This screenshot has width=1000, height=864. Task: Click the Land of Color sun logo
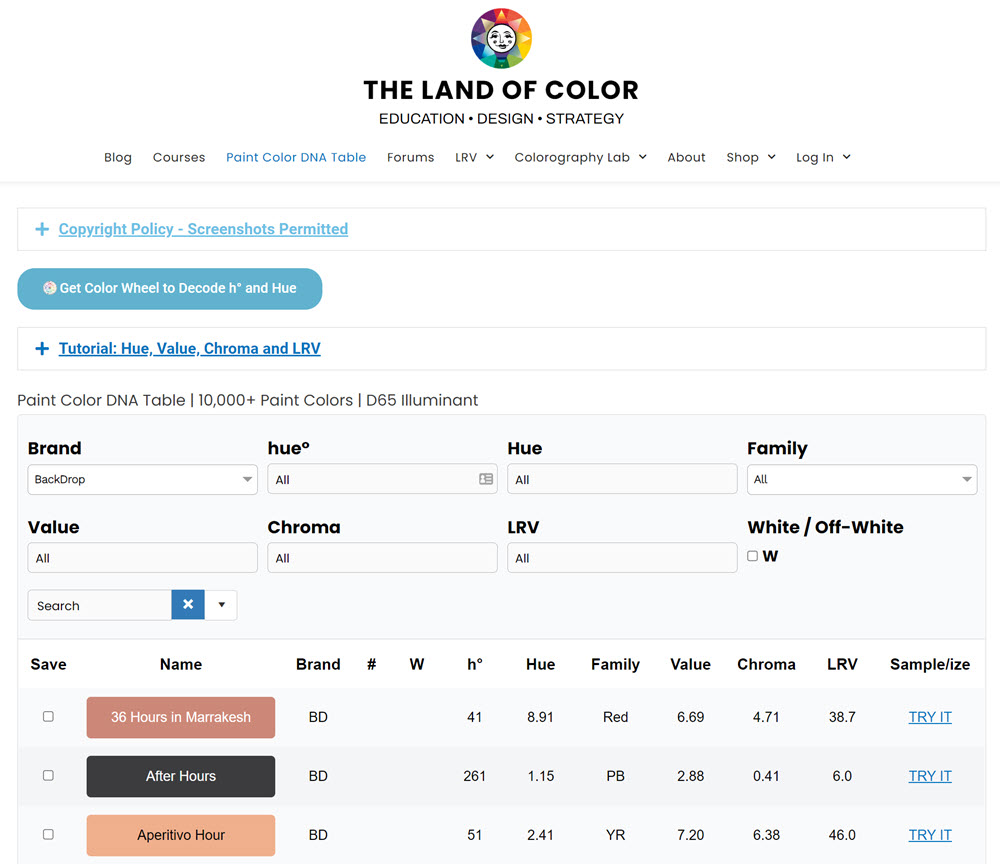point(501,38)
